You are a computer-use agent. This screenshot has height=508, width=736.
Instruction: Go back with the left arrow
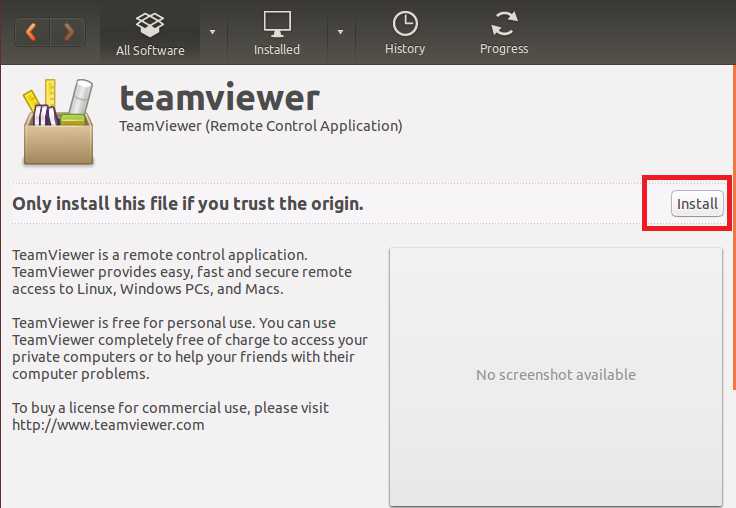click(x=32, y=32)
